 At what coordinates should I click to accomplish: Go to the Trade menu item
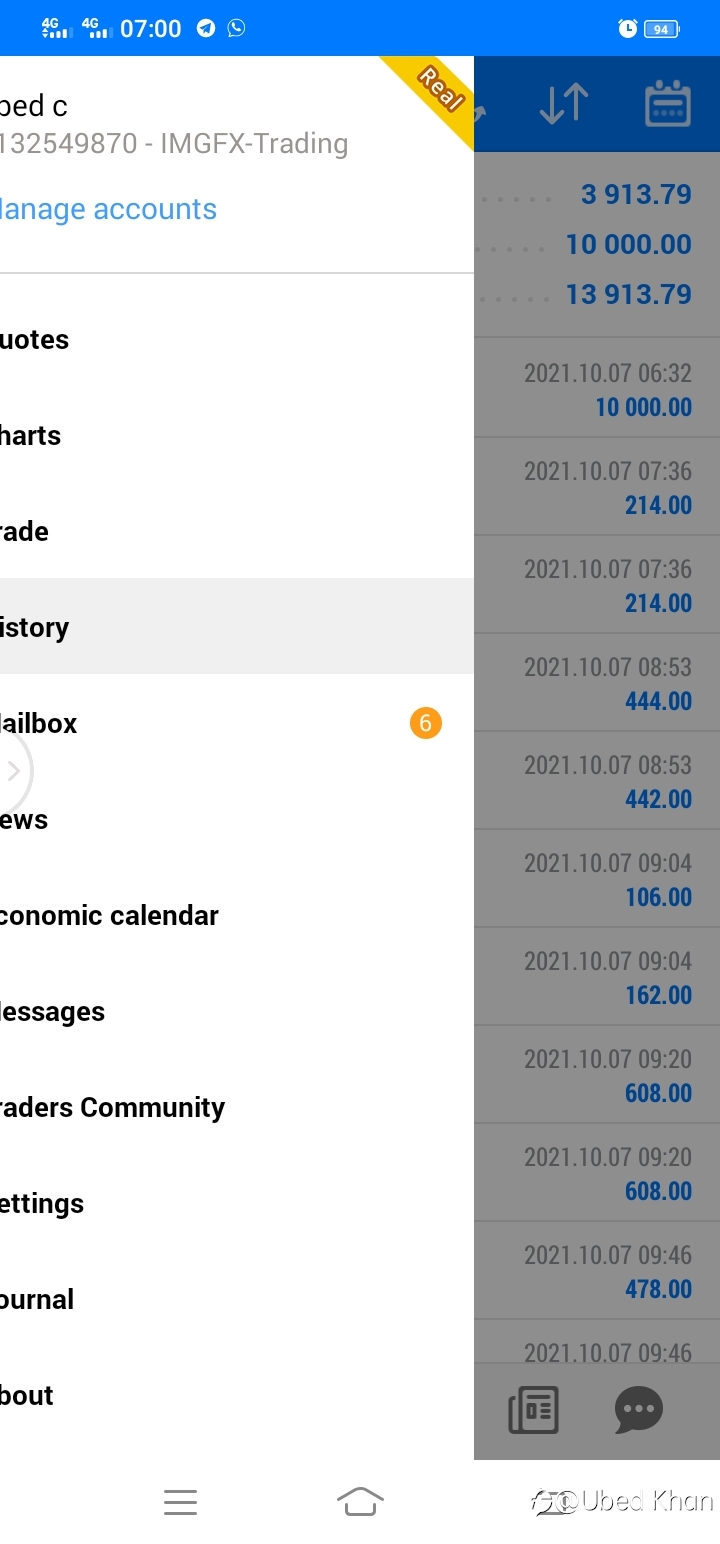[237, 532]
